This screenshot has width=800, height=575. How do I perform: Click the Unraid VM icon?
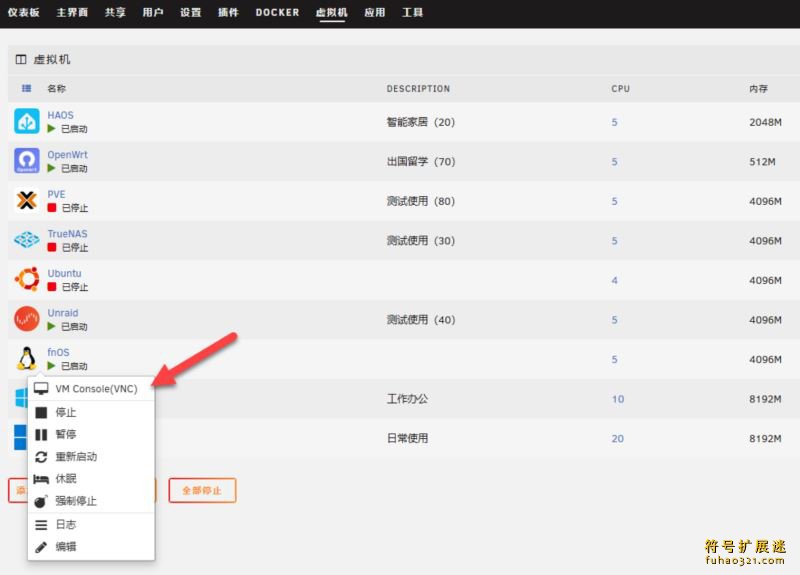click(27, 319)
